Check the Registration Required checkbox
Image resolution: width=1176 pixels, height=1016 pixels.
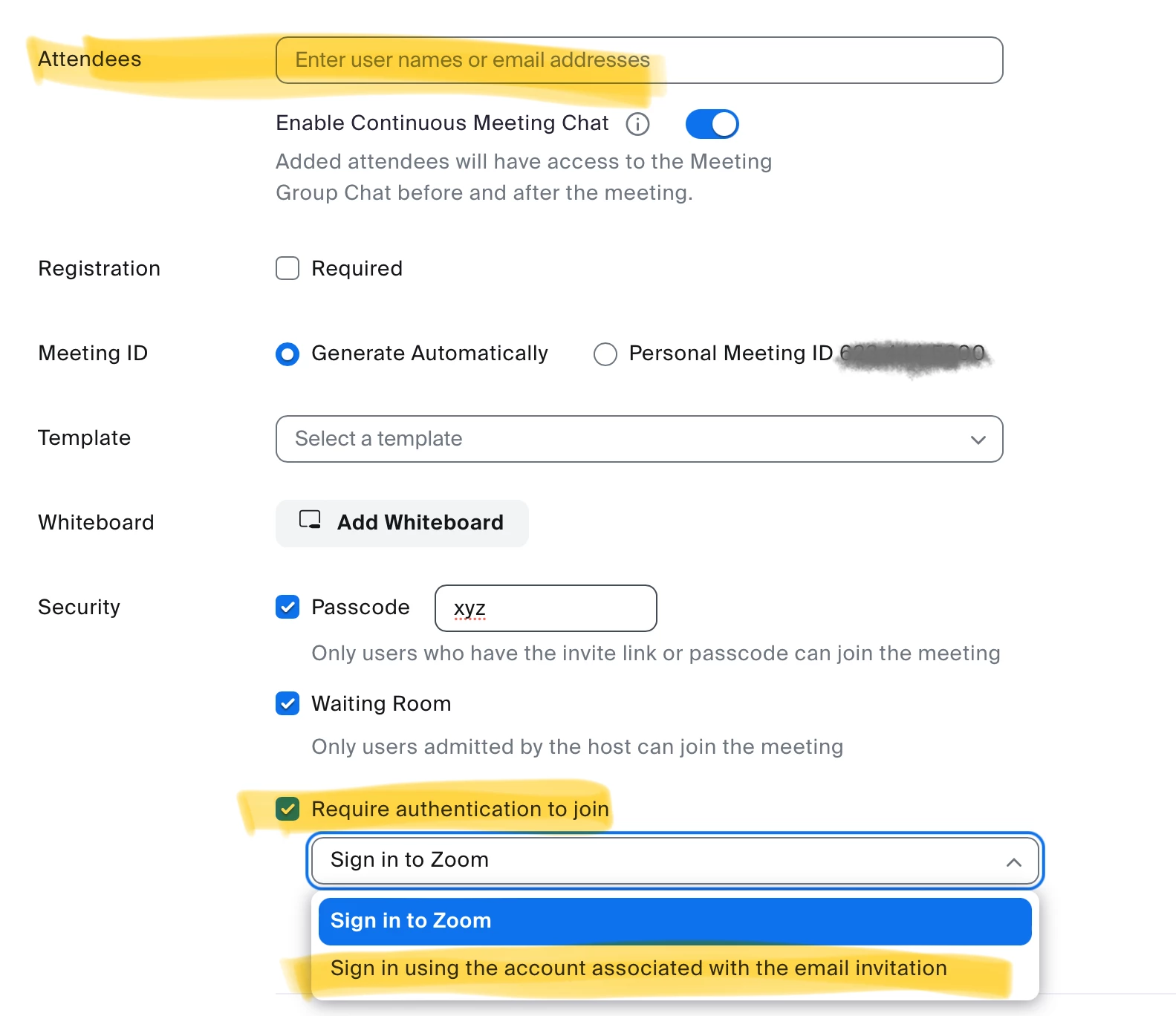point(287,268)
